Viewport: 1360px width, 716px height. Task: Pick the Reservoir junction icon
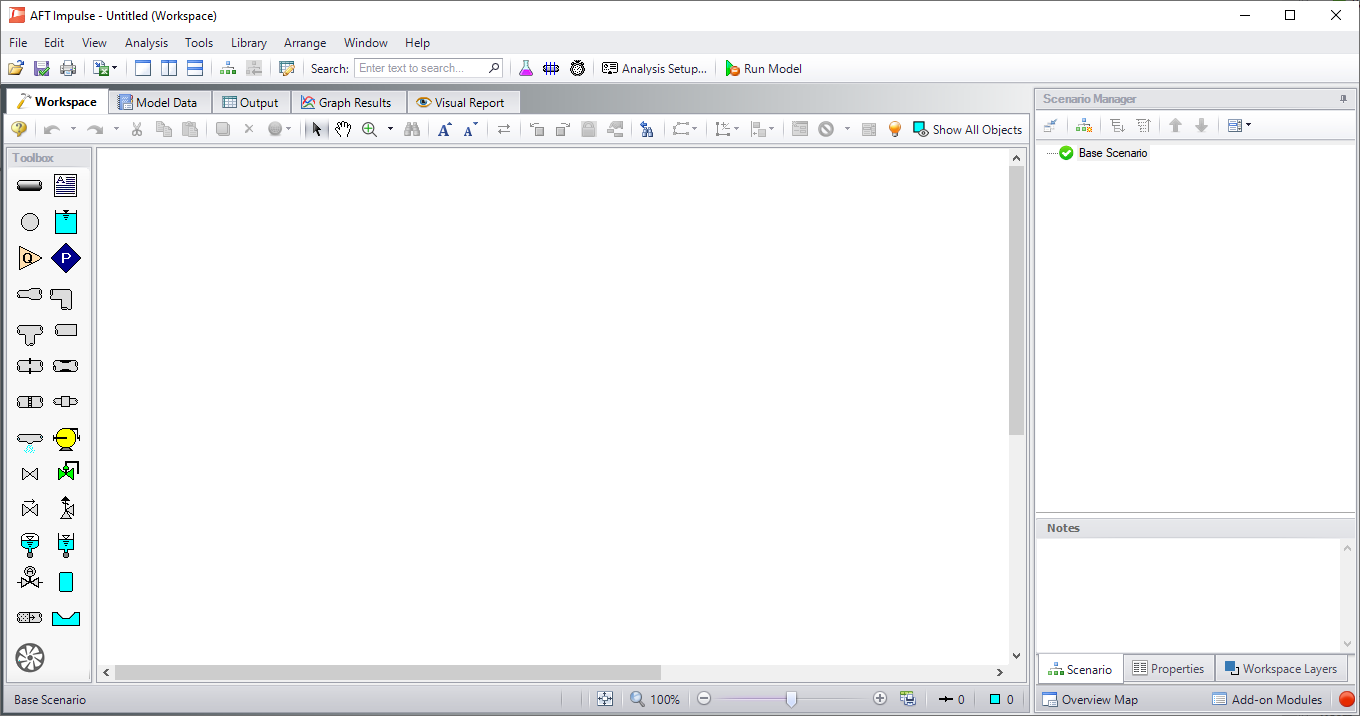pos(66,222)
